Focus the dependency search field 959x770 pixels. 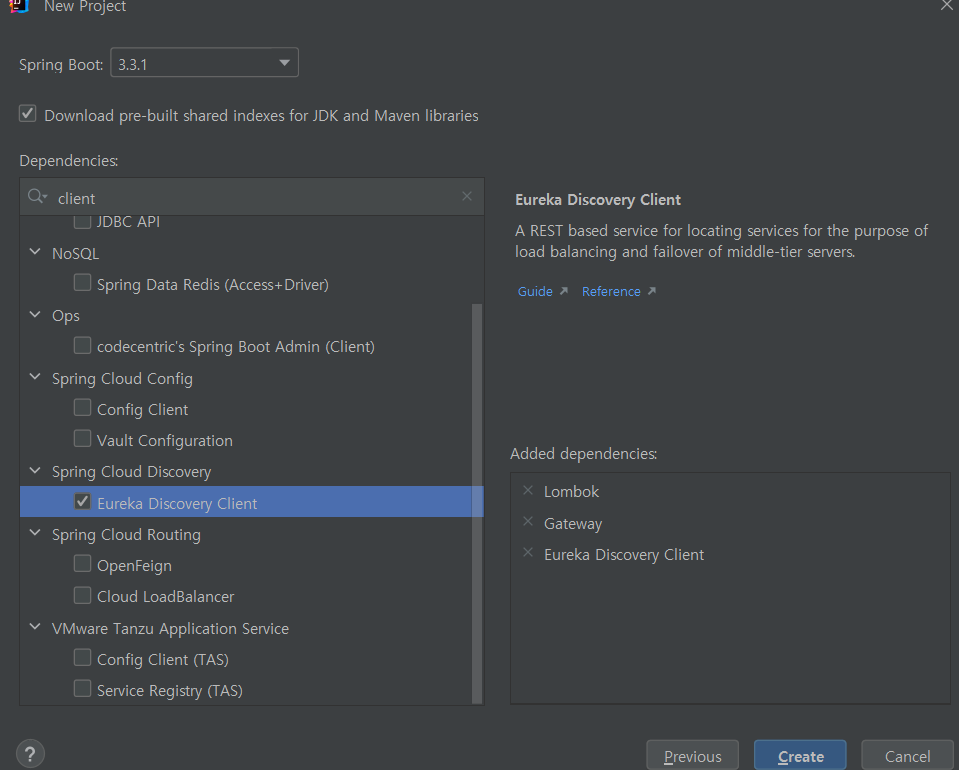tap(252, 197)
